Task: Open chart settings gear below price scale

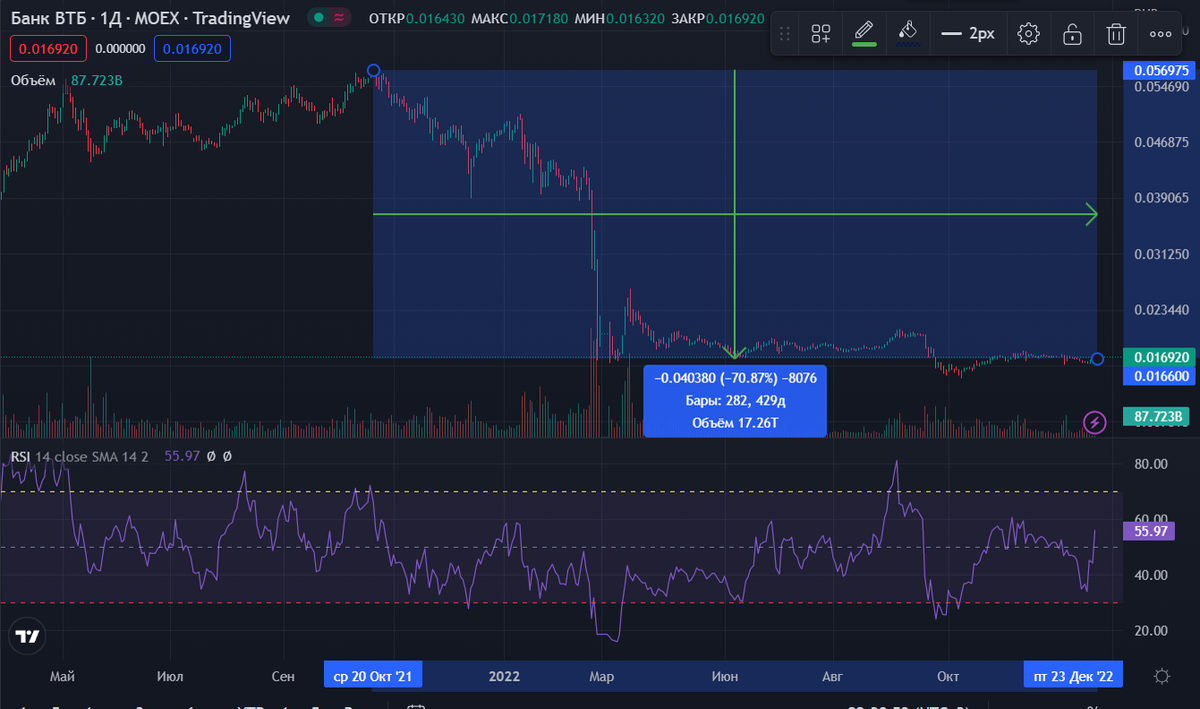Action: [x=1162, y=676]
